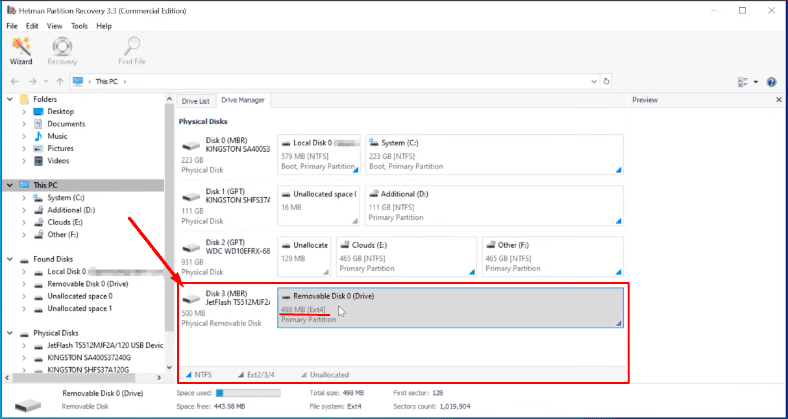Choose the Clouds (E:) partition block

406,257
